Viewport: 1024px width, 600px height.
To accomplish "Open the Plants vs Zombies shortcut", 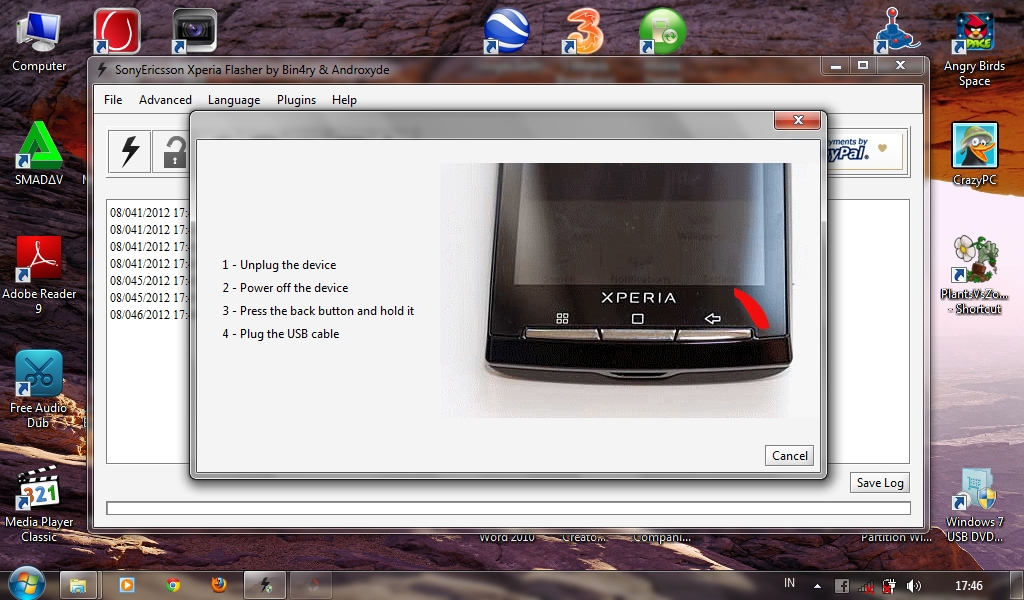I will click(974, 276).
